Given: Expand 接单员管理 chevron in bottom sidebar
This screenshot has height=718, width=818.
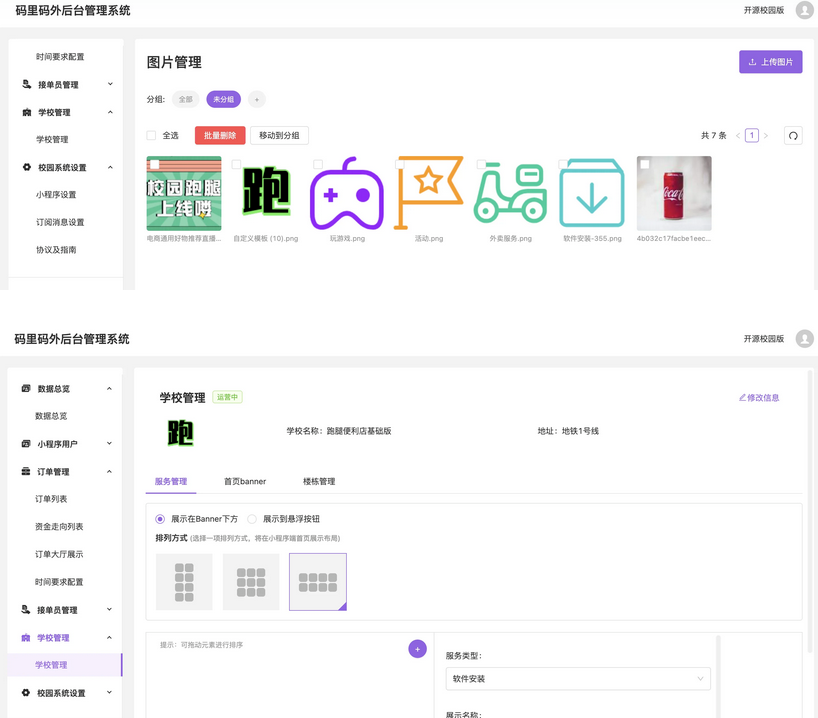Looking at the screenshot, I should pos(109,609).
